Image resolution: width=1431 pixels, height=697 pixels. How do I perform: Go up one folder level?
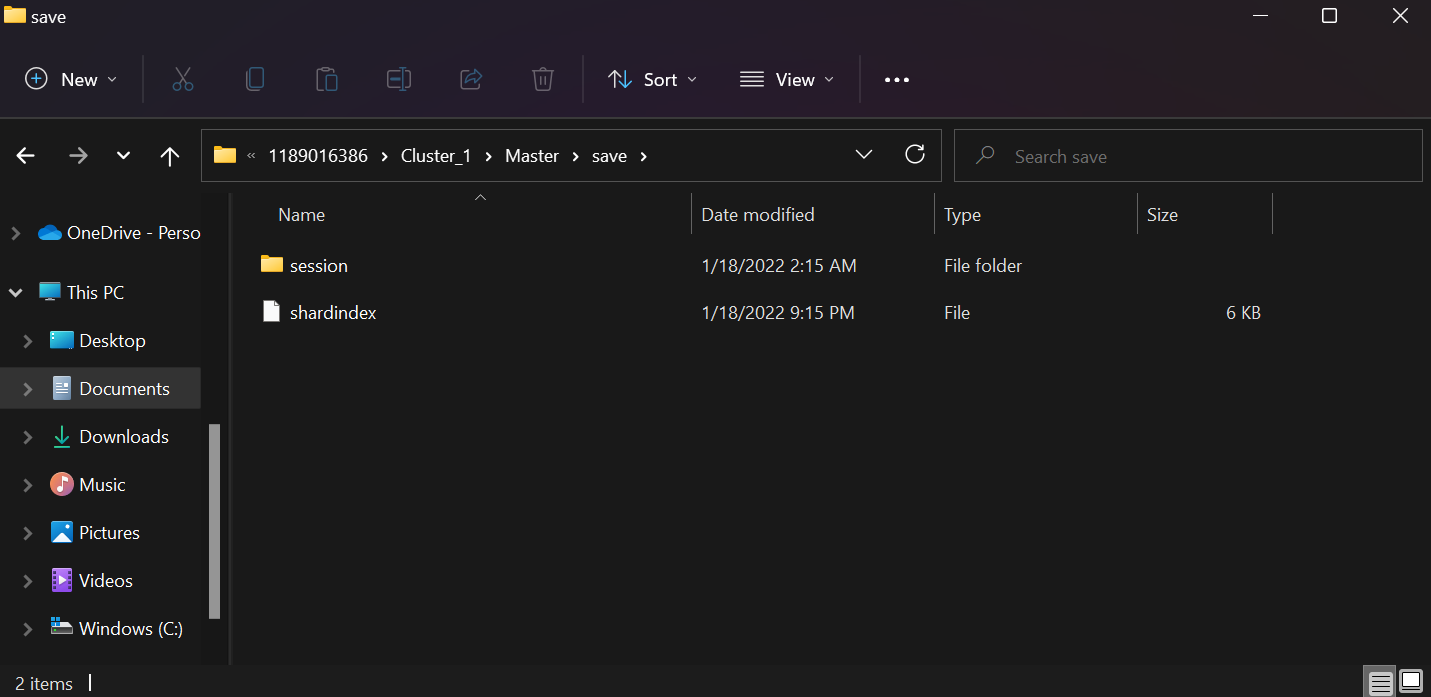170,156
